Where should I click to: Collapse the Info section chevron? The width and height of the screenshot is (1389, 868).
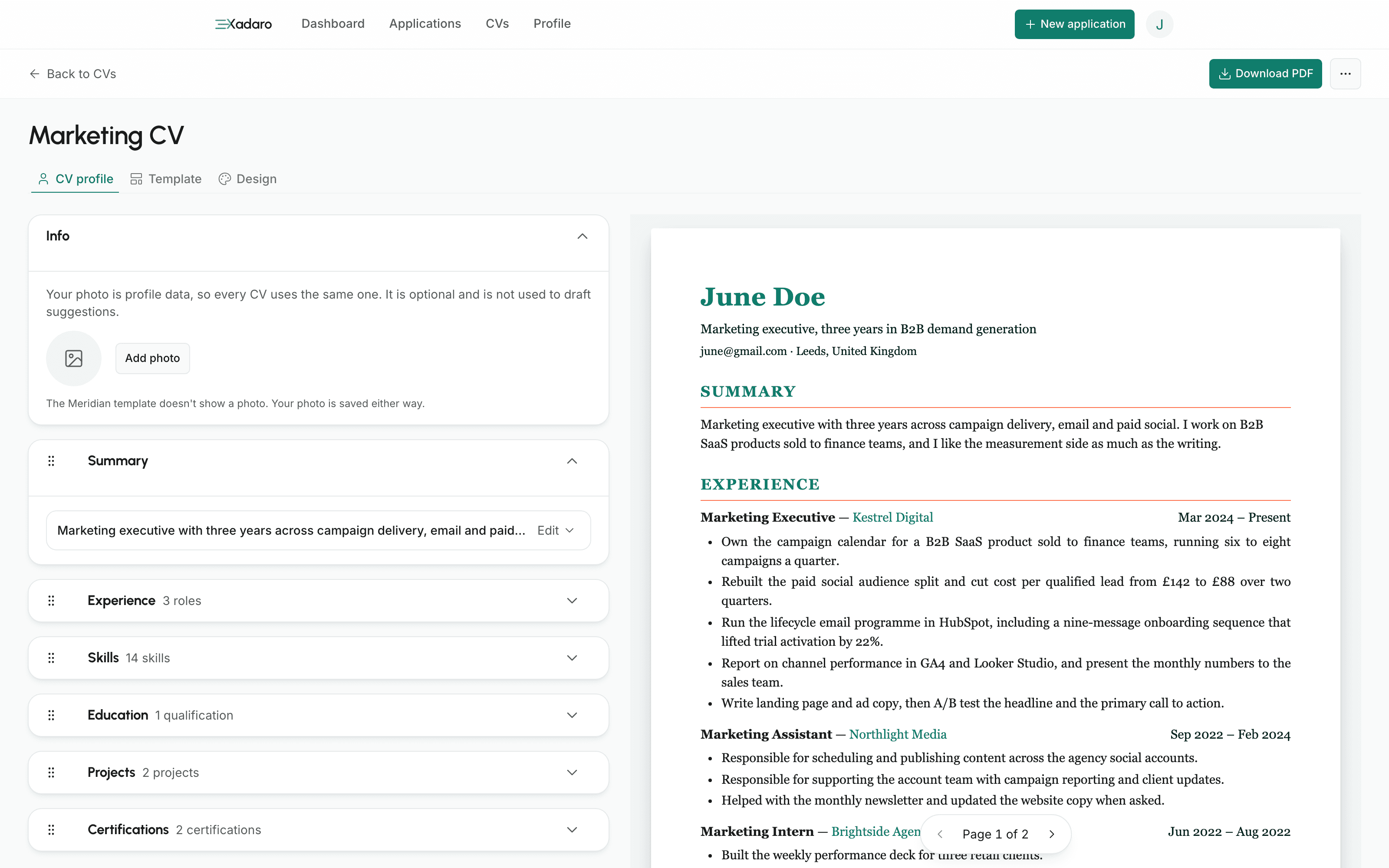[x=582, y=236]
